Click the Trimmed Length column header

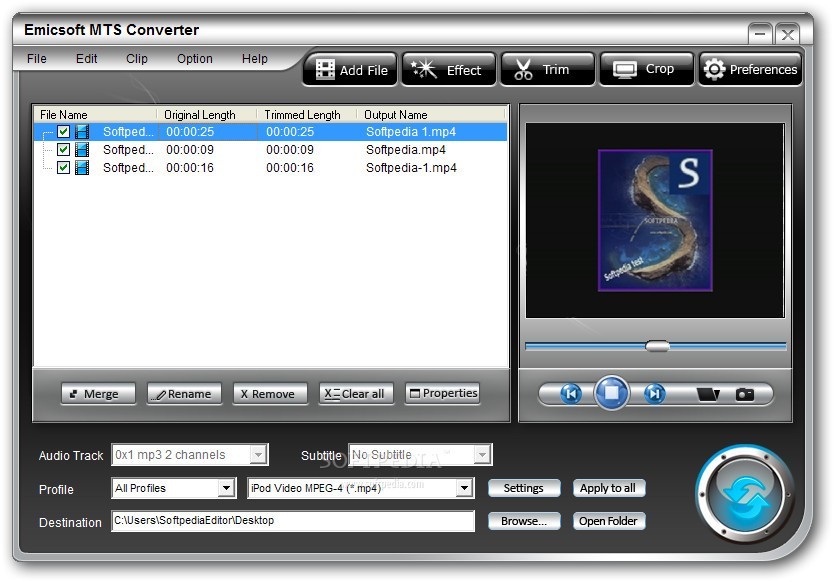point(306,114)
